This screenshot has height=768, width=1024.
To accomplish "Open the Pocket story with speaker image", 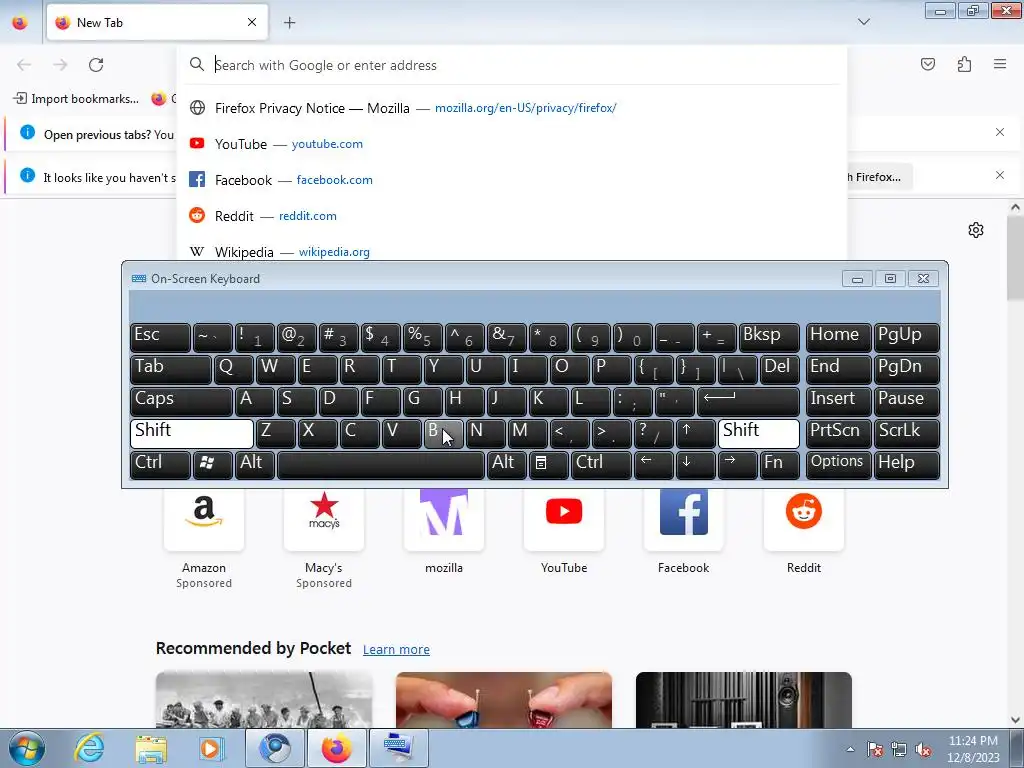I will pyautogui.click(x=744, y=699).
